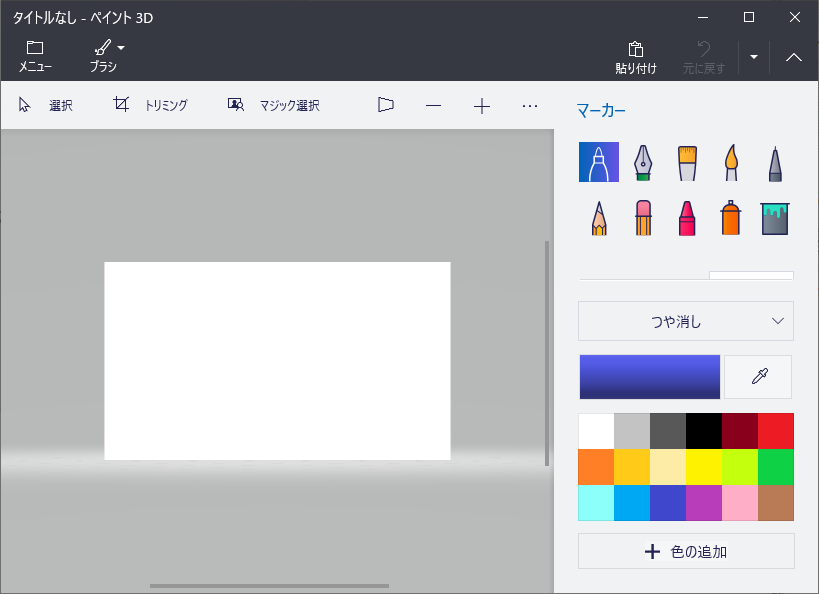This screenshot has height=594, width=819.
Task: Select the Spray can brush
Action: coord(731,218)
